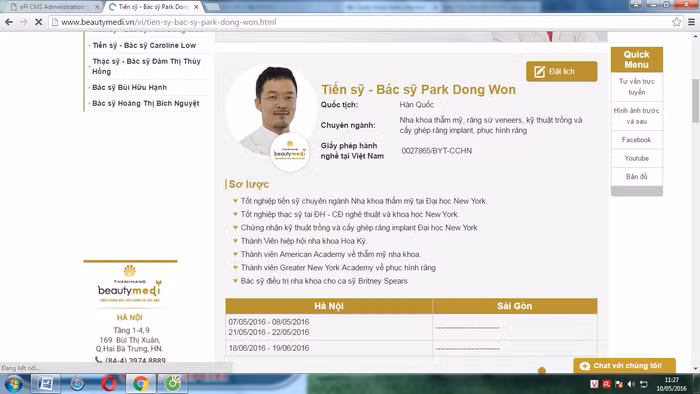The width and height of the screenshot is (700, 394).
Task: Click the 18/06/2016 - 19/06/2016 date entry
Action: pos(269,348)
